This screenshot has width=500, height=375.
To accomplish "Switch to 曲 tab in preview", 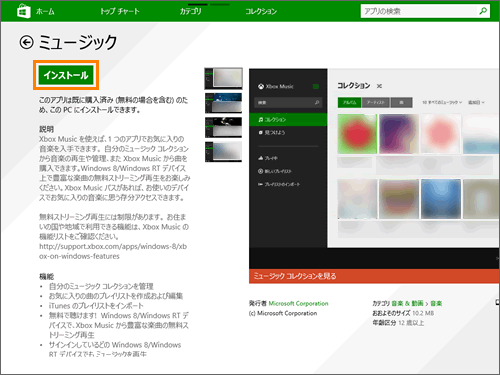I will pyautogui.click(x=401, y=102).
